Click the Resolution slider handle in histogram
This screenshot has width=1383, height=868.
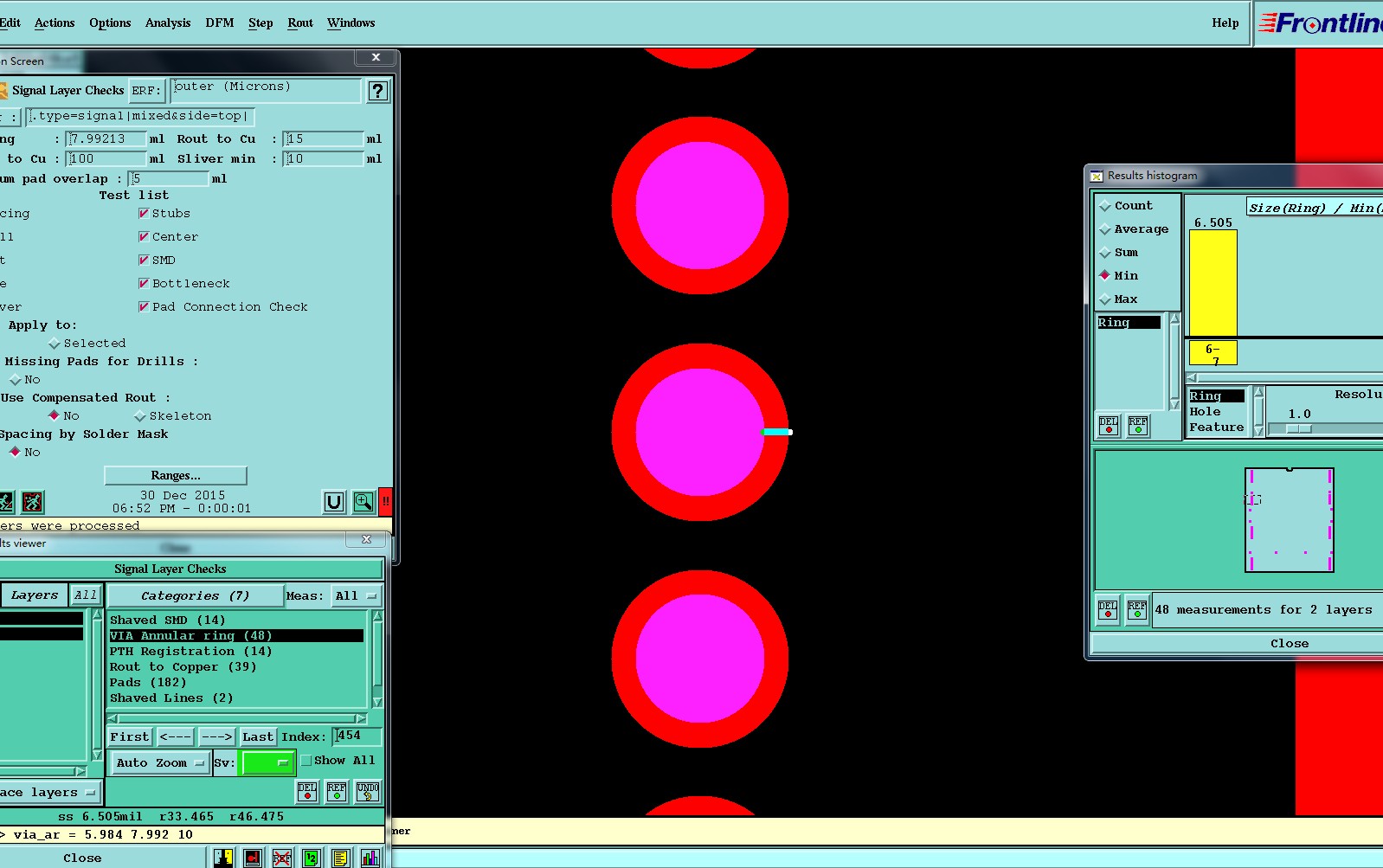click(1298, 428)
